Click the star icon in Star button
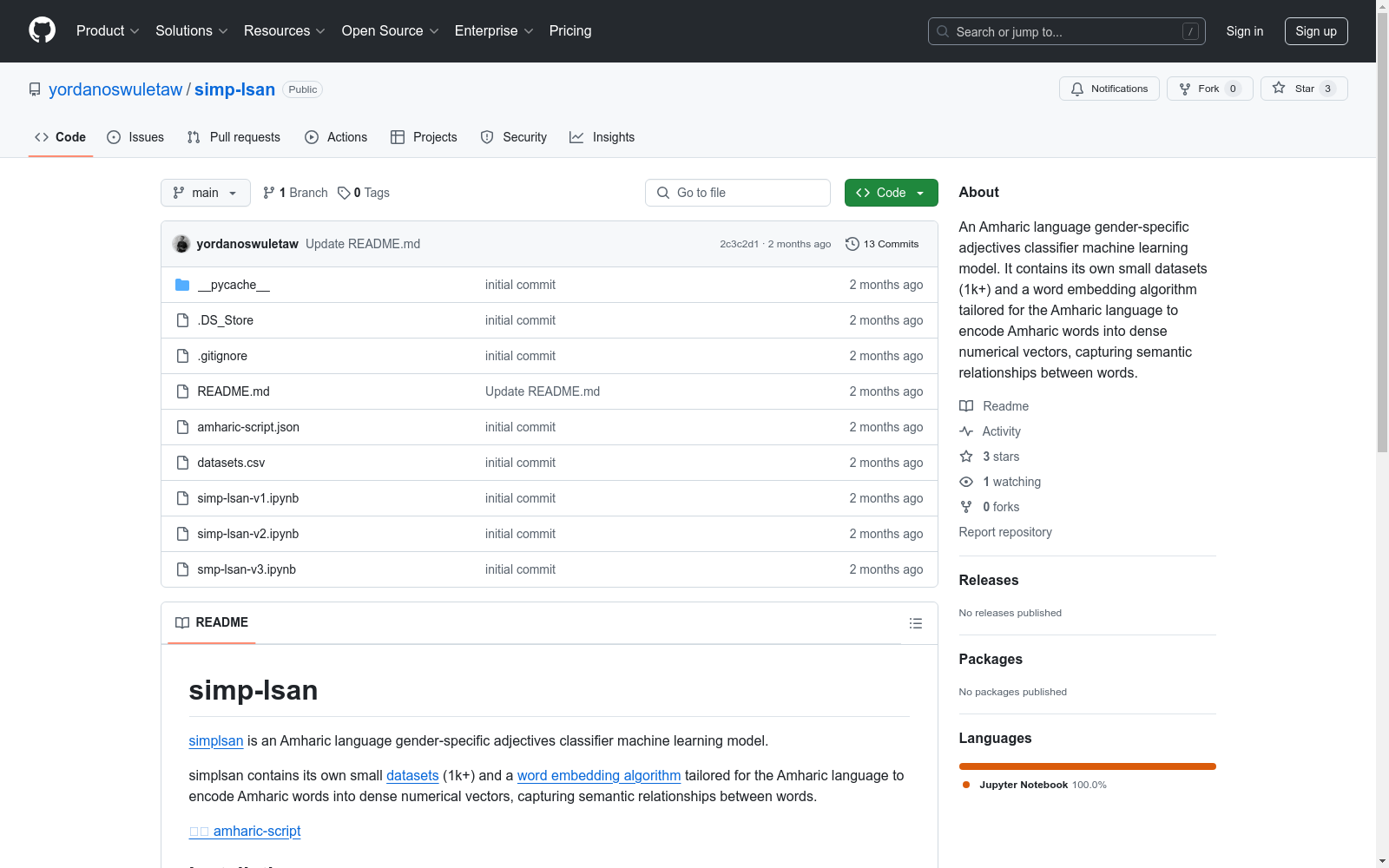 tap(1279, 88)
